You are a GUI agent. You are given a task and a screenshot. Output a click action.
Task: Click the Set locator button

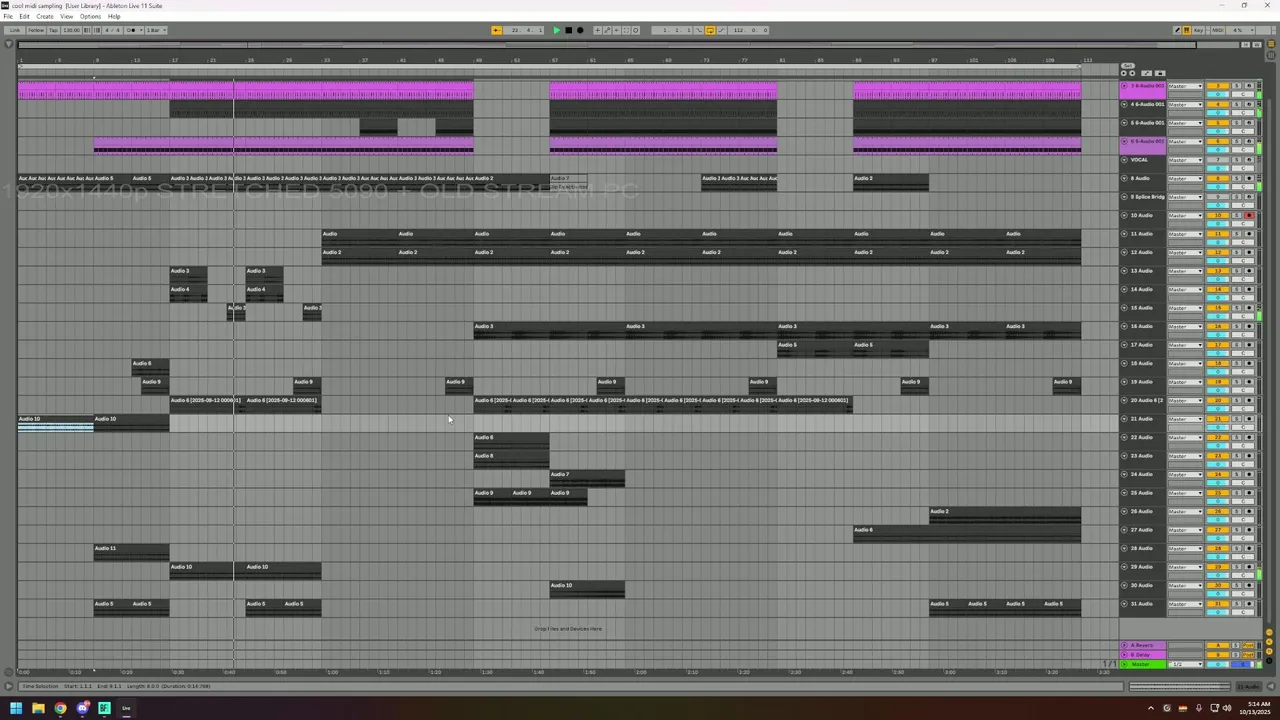(x=1128, y=66)
